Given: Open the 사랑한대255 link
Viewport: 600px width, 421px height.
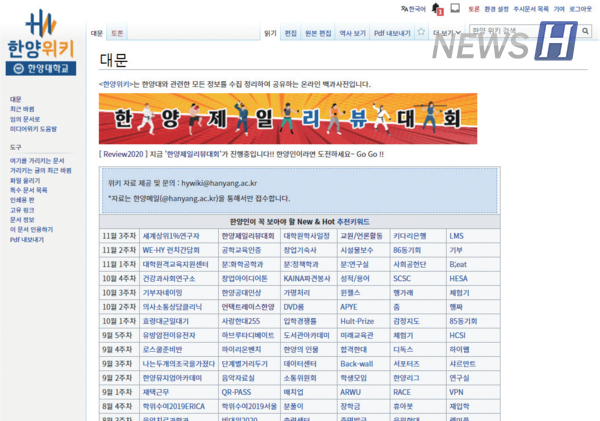Looking at the screenshot, I should coord(241,321).
